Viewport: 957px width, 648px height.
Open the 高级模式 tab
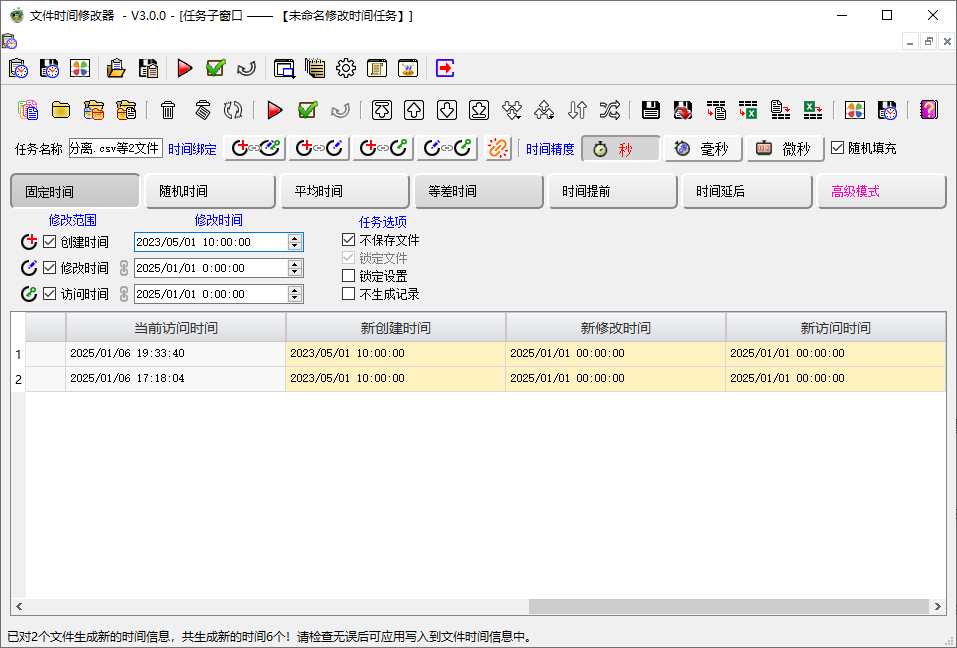point(881,191)
